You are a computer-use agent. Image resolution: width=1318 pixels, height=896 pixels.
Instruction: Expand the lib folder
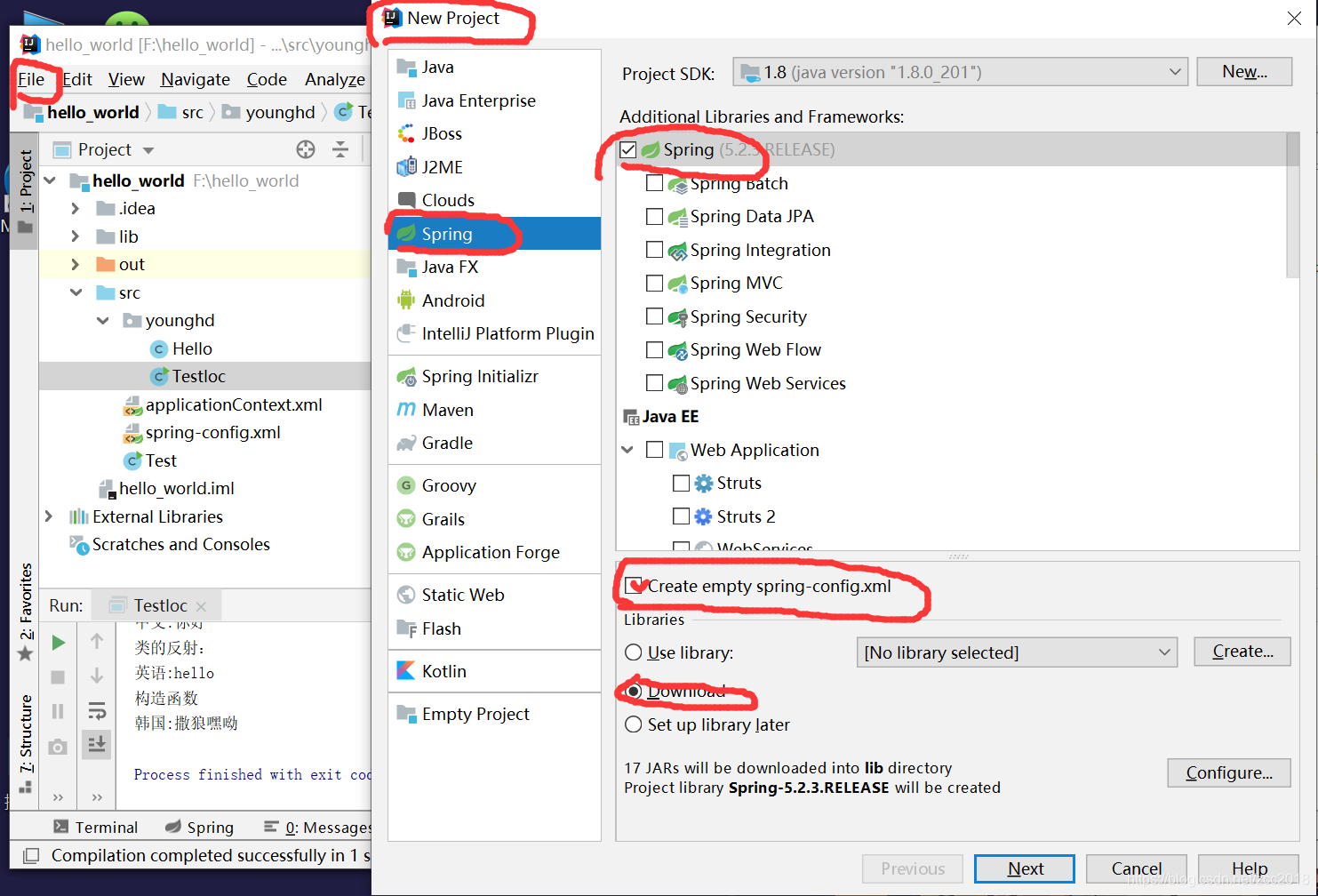(76, 236)
